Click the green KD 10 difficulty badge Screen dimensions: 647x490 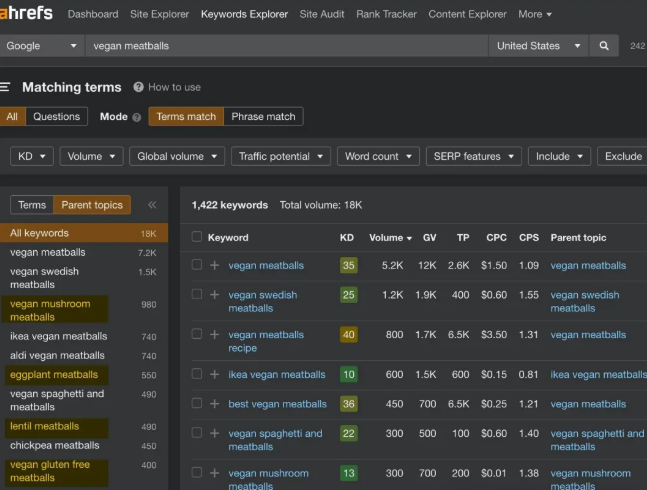(348, 375)
